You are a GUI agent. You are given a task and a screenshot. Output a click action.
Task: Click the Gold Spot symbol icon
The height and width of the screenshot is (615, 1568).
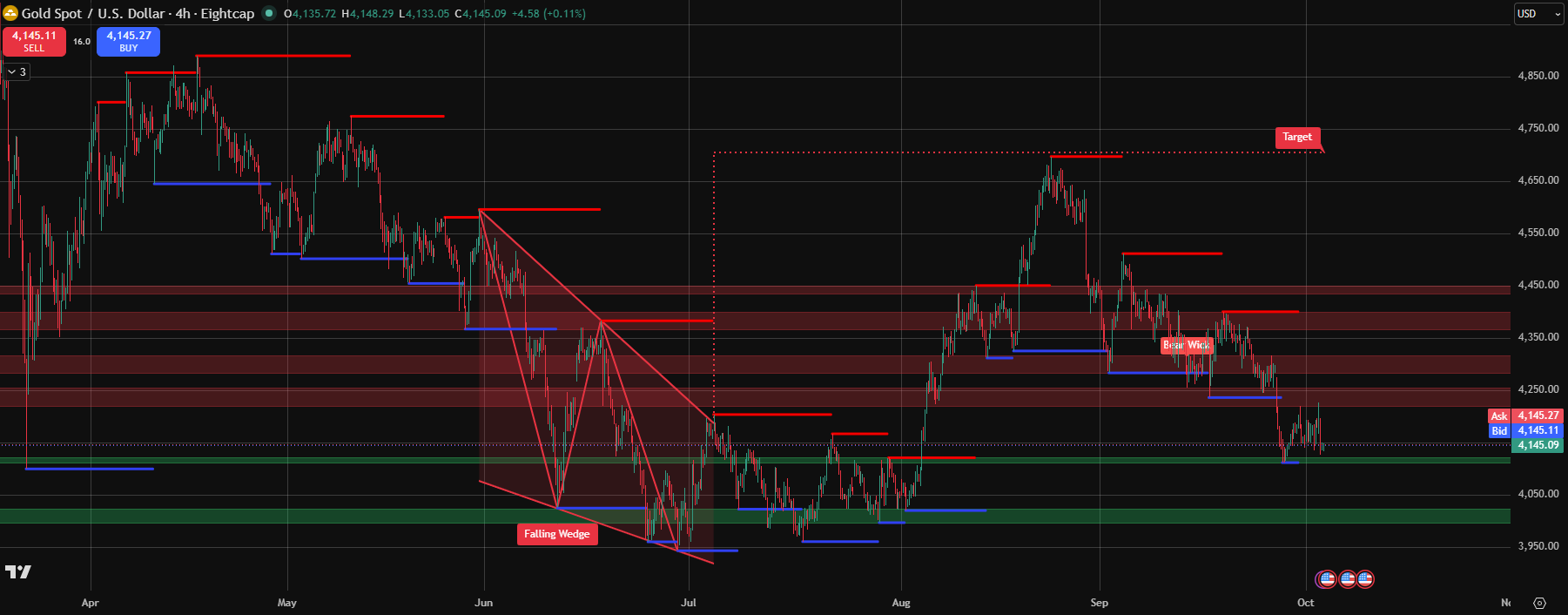(11, 13)
